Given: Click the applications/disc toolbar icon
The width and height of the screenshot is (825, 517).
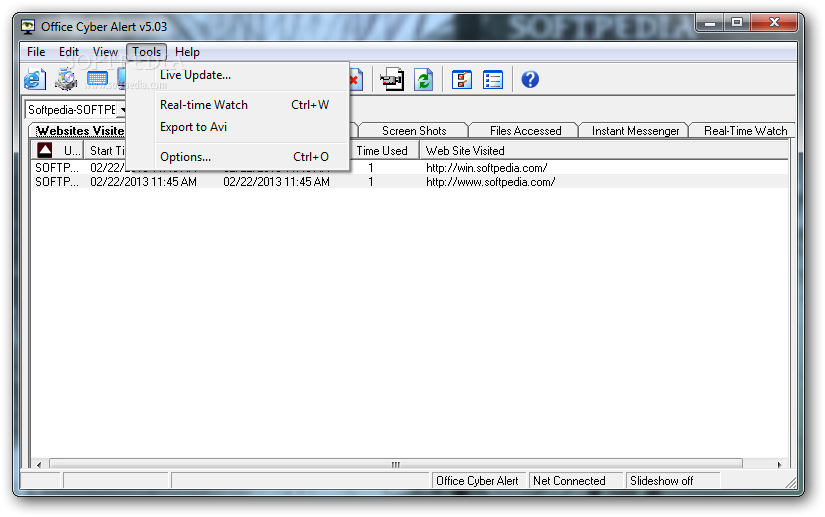Looking at the screenshot, I should pyautogui.click(x=66, y=79).
